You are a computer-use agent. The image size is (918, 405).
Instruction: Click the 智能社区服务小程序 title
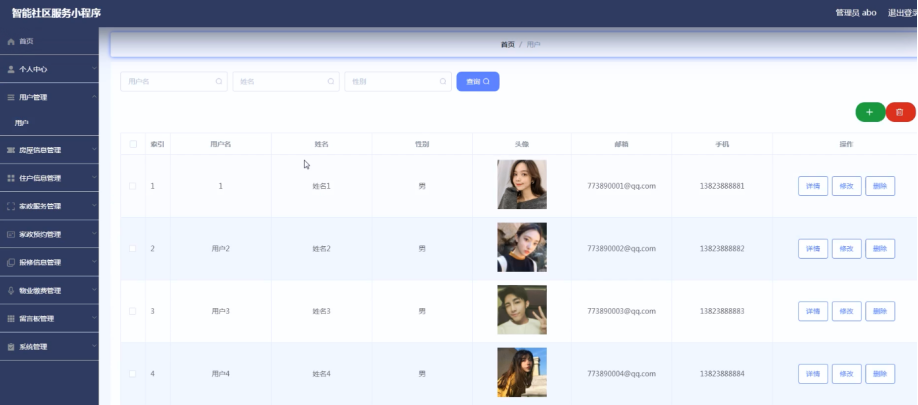[x=56, y=13]
